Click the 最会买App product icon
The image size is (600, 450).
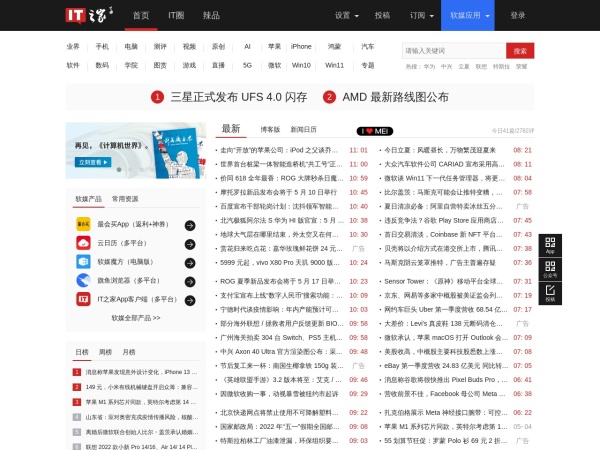tap(83, 225)
